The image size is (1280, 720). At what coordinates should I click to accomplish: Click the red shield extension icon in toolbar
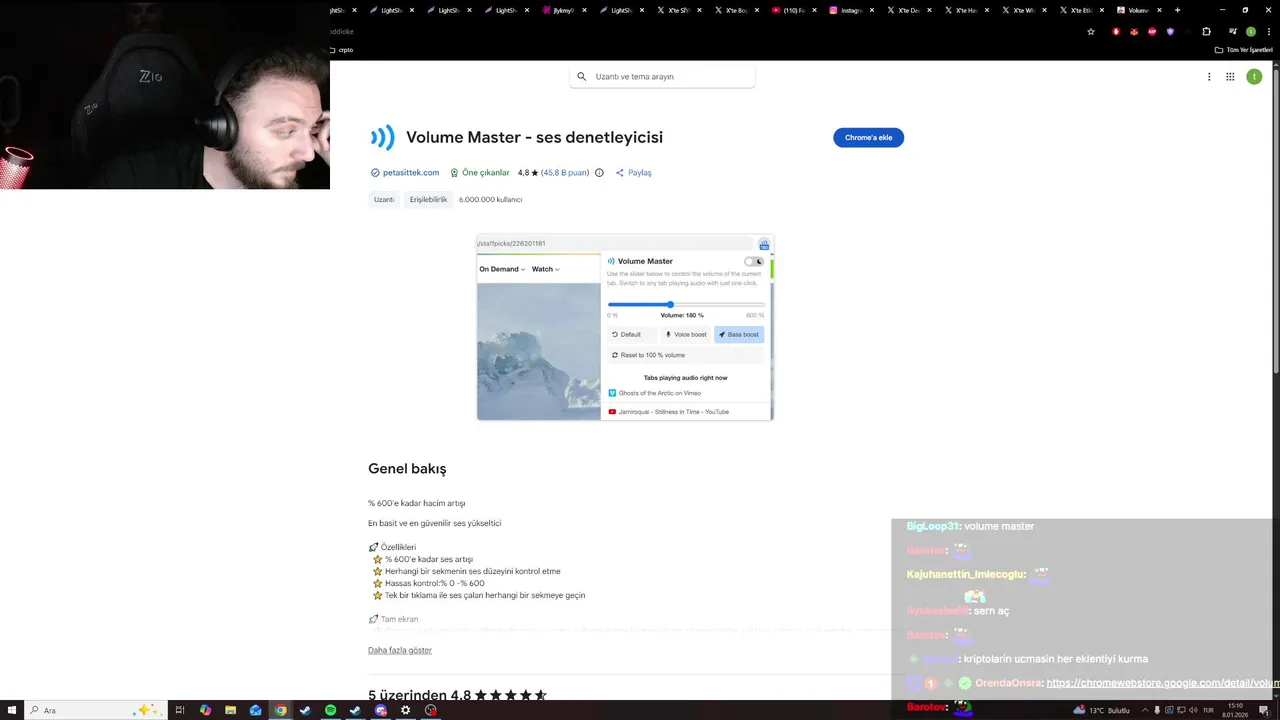(x=1116, y=31)
